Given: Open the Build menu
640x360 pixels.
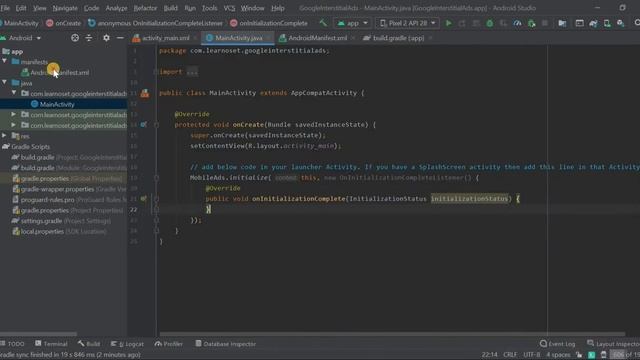Looking at the screenshot, I should [x=171, y=8].
